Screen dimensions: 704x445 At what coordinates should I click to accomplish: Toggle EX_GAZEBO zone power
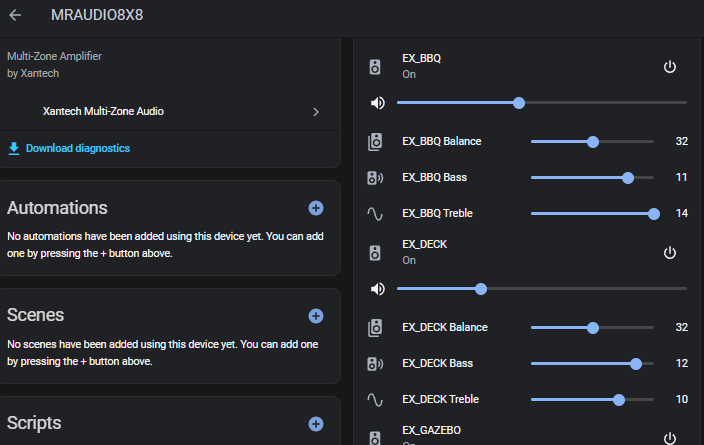[670, 437]
